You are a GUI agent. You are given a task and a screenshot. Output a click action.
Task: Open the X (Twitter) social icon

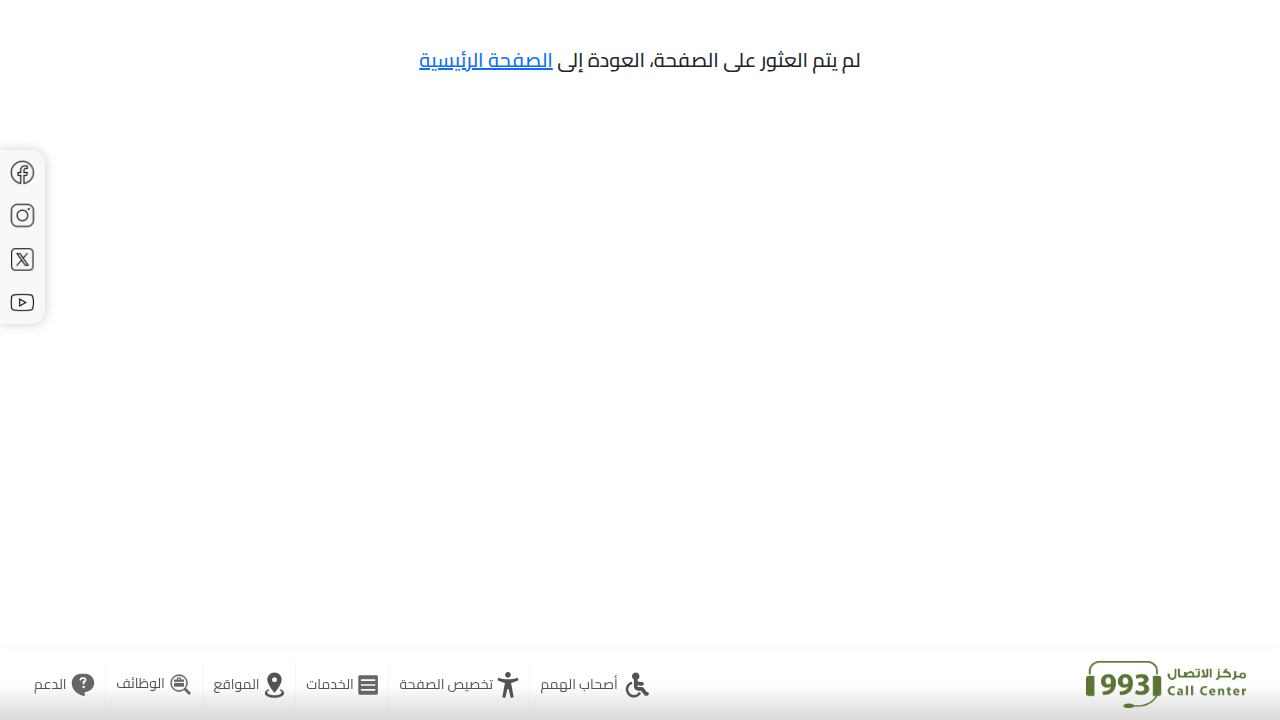(x=22, y=260)
